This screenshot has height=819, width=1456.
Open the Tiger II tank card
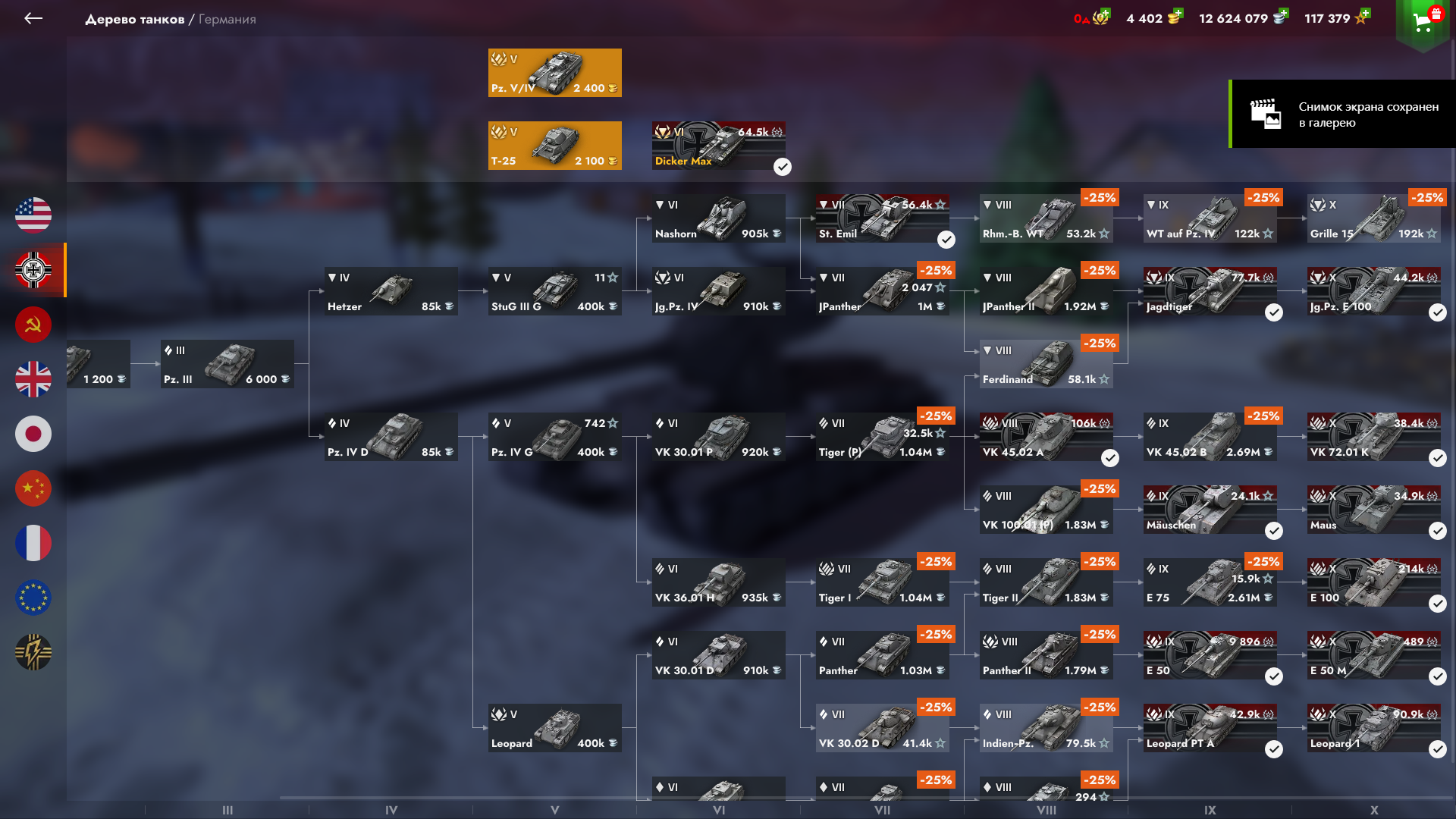[x=1046, y=582]
